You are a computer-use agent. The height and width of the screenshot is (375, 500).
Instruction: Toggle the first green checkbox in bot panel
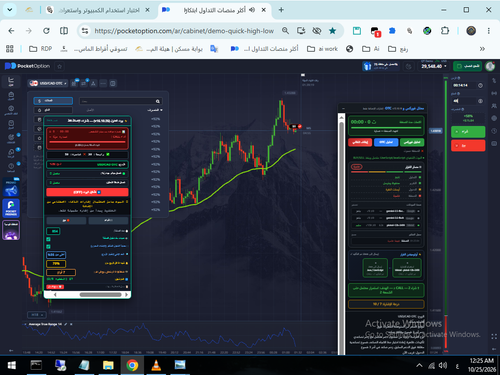(48, 239)
